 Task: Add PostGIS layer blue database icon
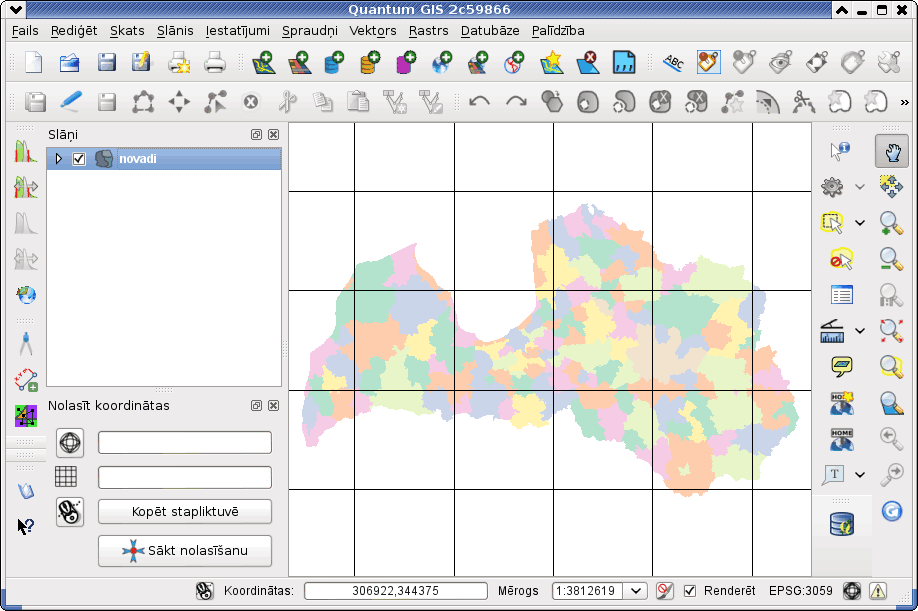(334, 62)
